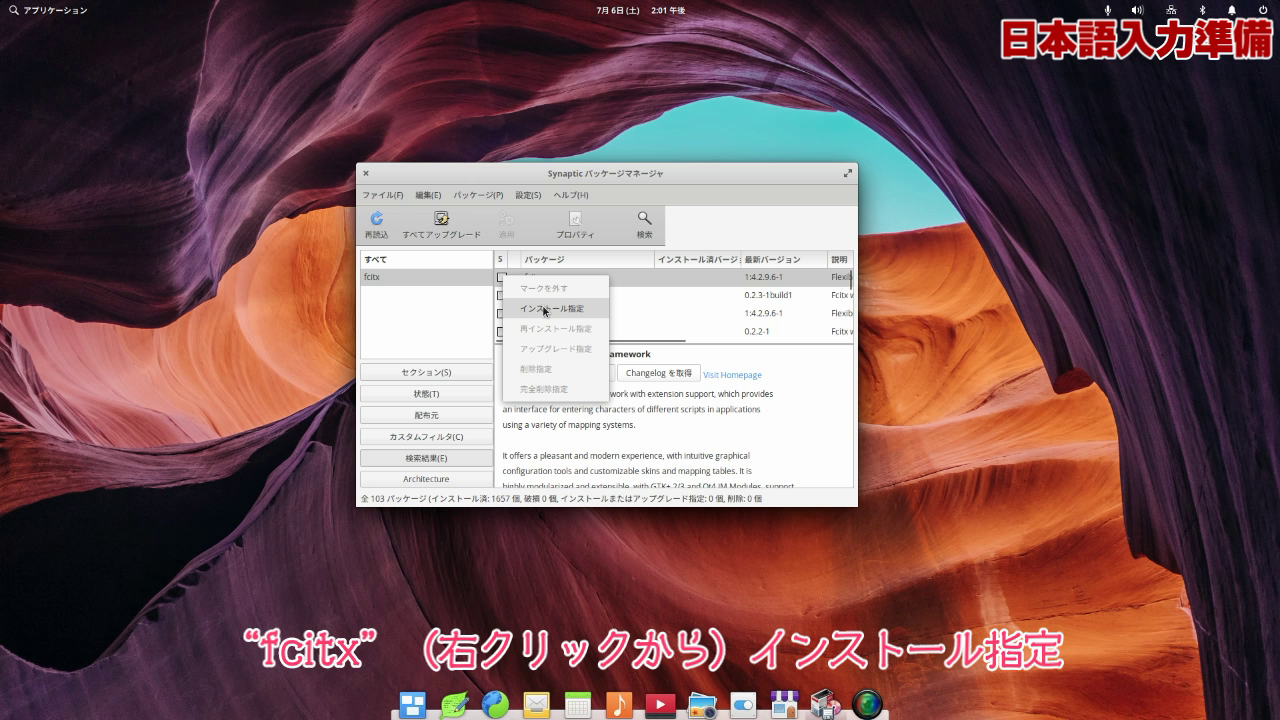
Task: Click the Reload (再読込) toolbar icon
Action: [376, 224]
